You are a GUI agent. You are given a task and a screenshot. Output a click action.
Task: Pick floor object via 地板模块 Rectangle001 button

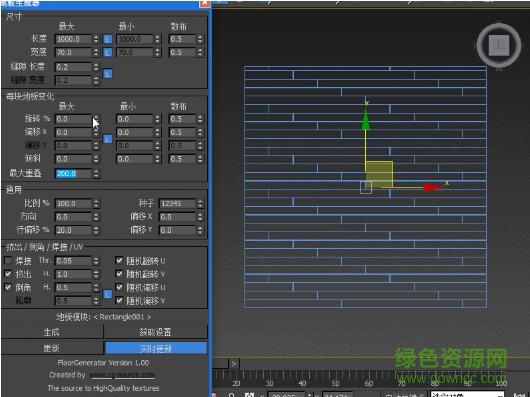tap(104, 317)
